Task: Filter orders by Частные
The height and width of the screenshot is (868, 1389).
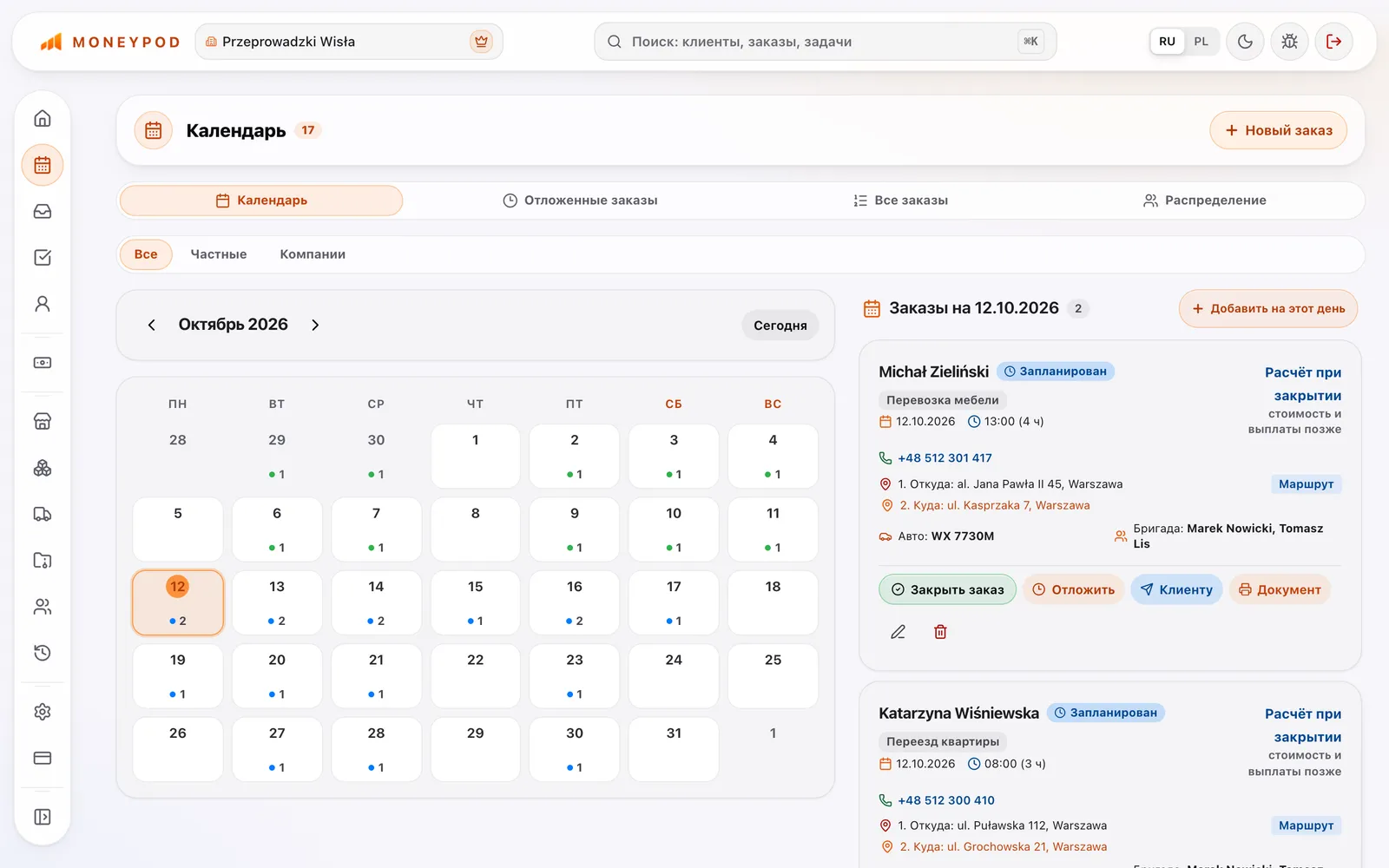Action: [219, 254]
